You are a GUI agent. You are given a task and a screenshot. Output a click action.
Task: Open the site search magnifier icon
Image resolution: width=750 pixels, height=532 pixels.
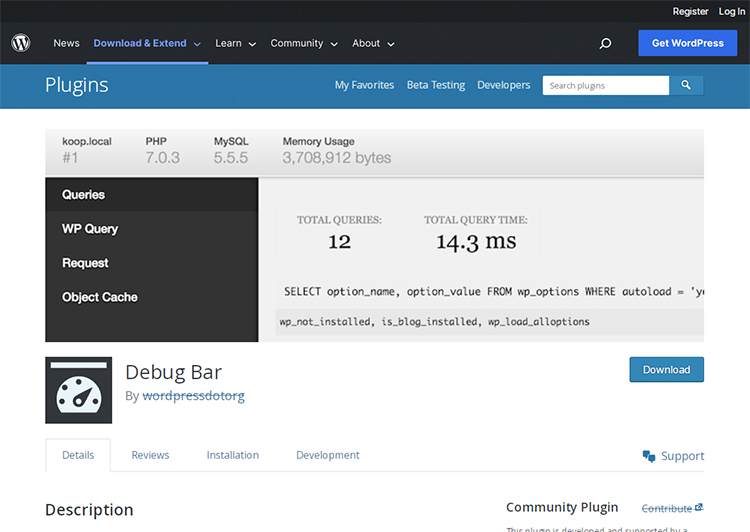(x=605, y=44)
